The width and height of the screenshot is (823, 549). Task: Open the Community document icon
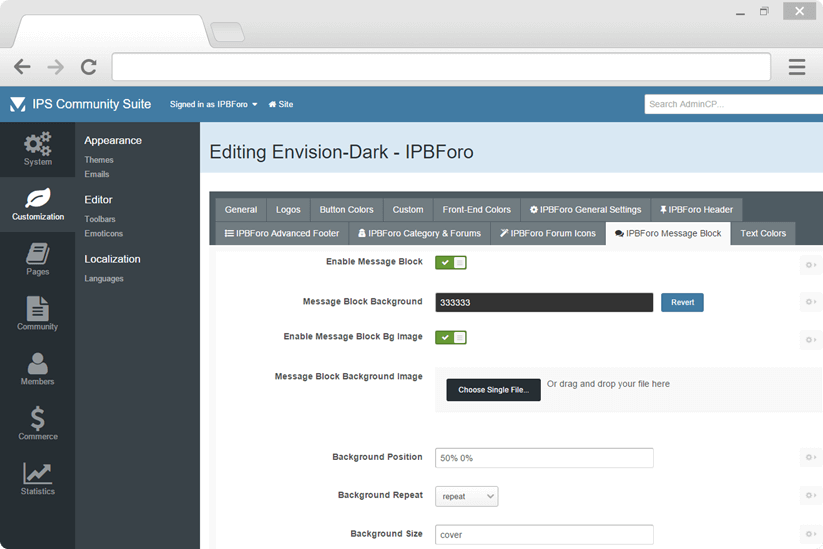pos(38,308)
